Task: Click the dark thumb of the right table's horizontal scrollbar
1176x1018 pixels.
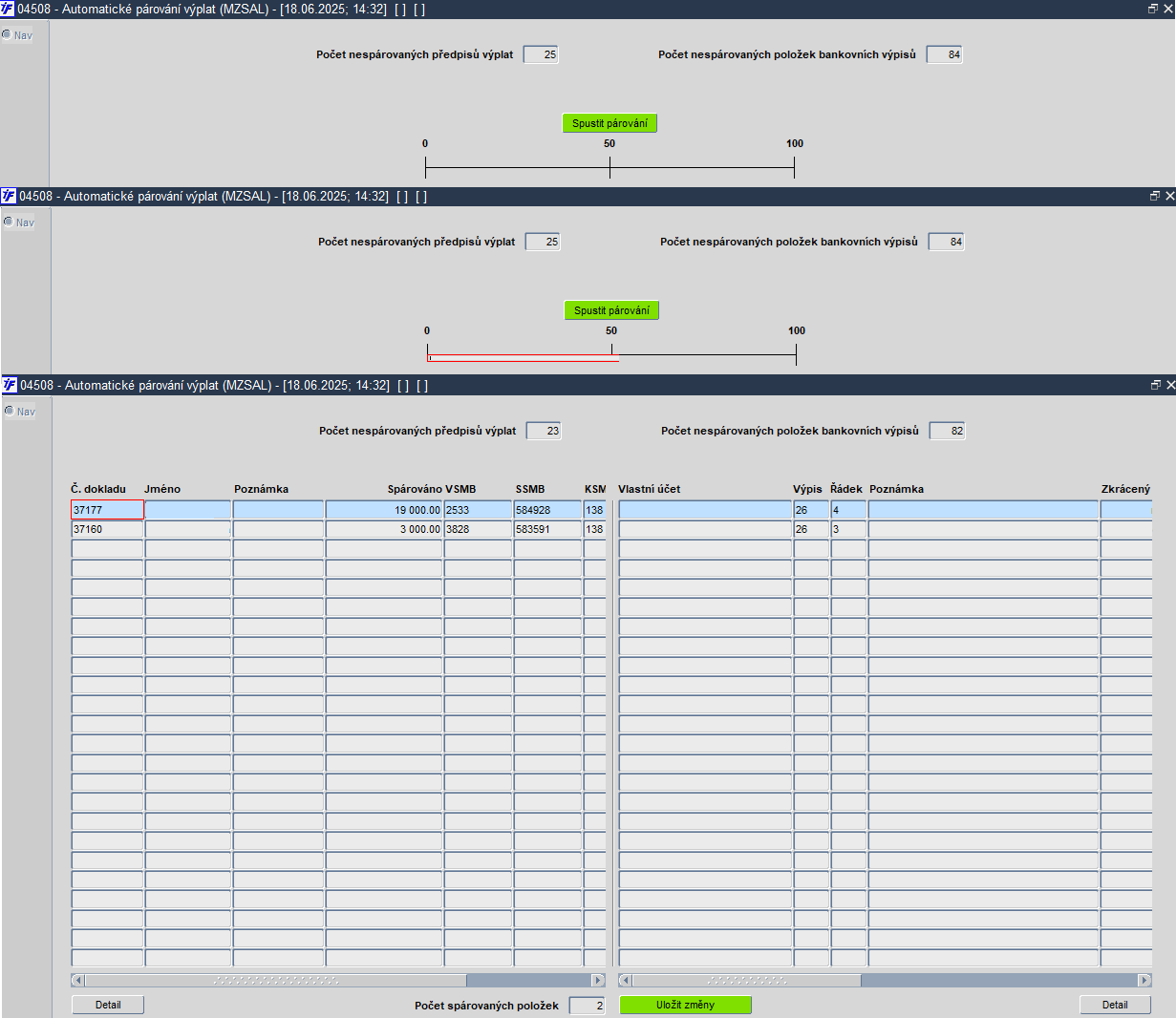Action: pos(999,980)
